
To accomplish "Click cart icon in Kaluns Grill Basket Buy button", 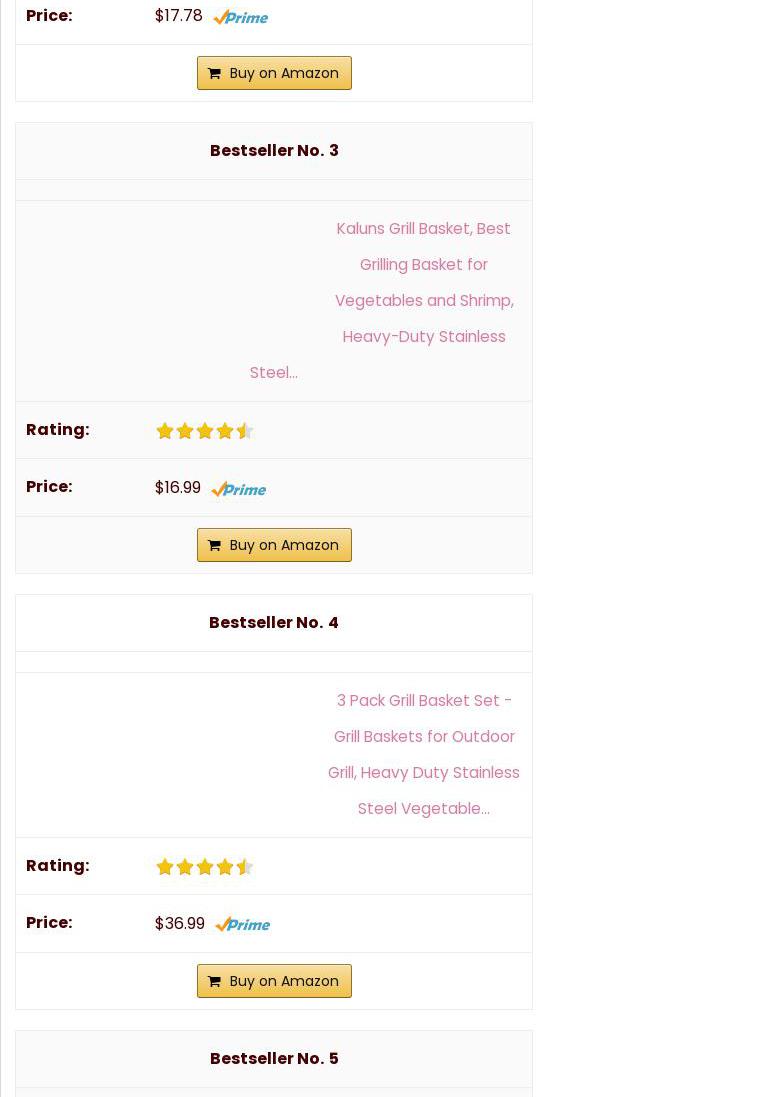I will tap(214, 545).
